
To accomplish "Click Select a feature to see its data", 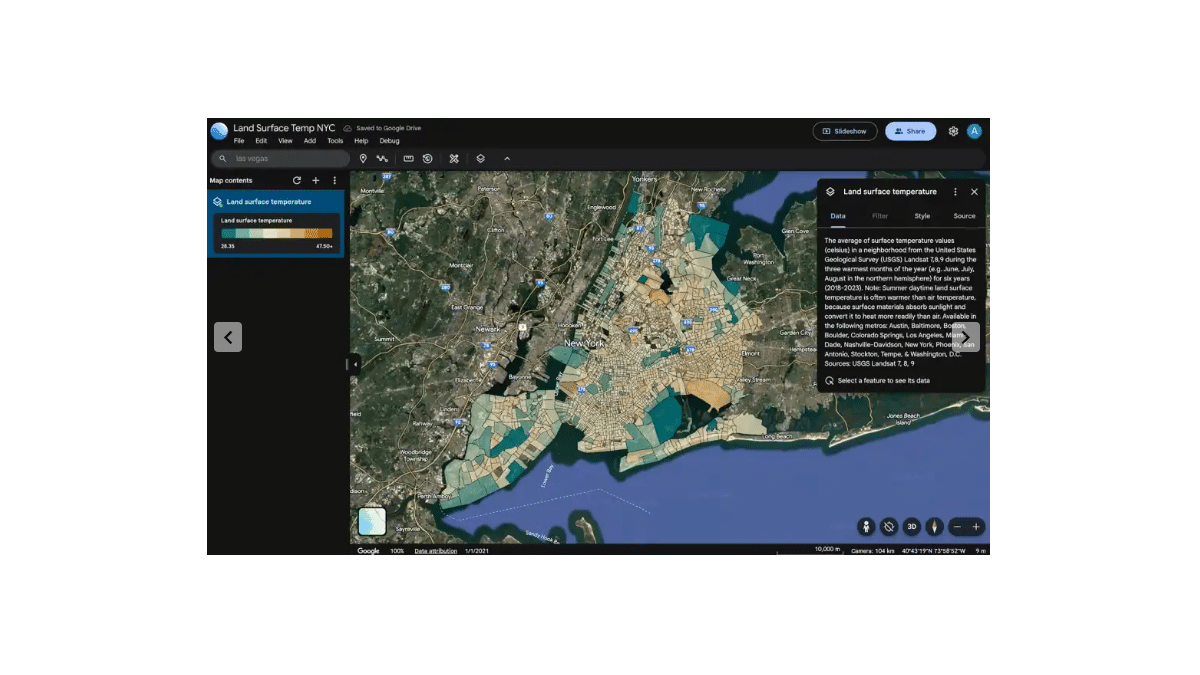I will pos(884,381).
